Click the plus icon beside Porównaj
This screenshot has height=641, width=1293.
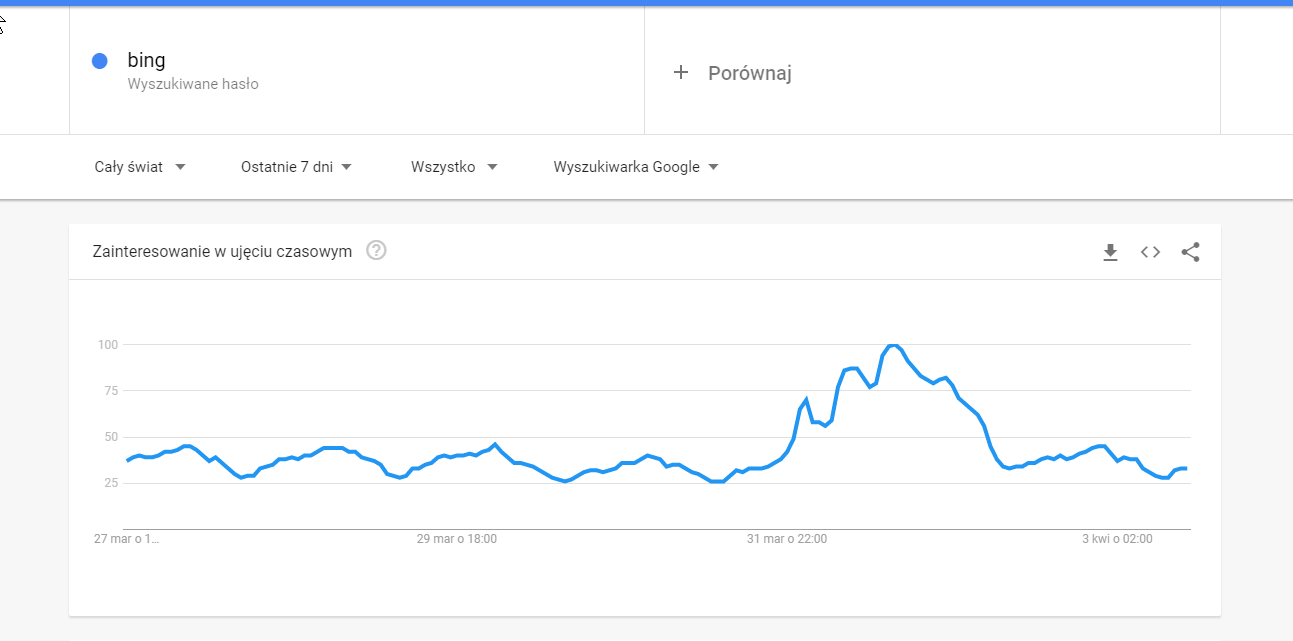(x=681, y=72)
